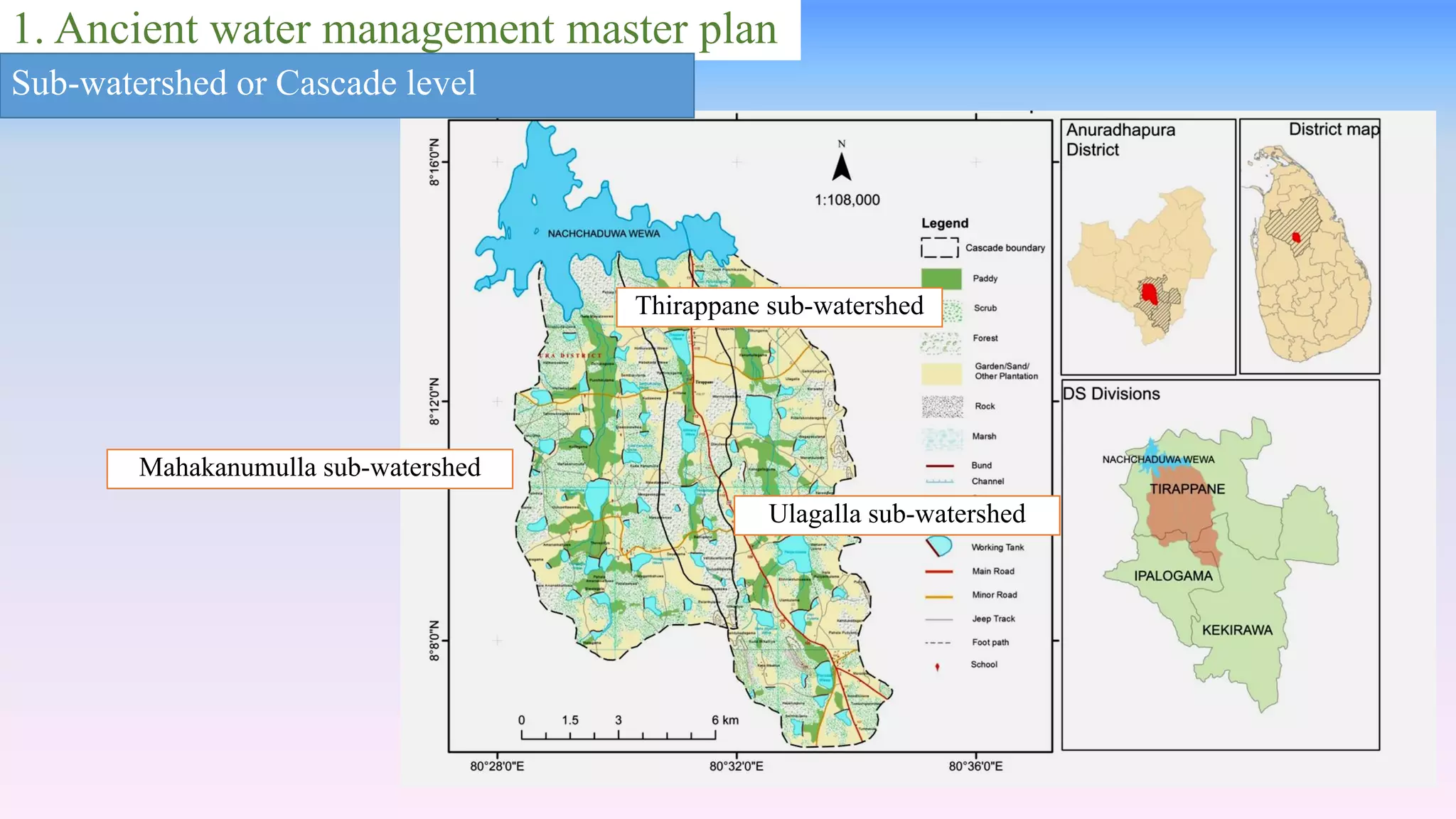Select the Thirappane sub-watershed label box
1456x819 pixels.
point(778,307)
